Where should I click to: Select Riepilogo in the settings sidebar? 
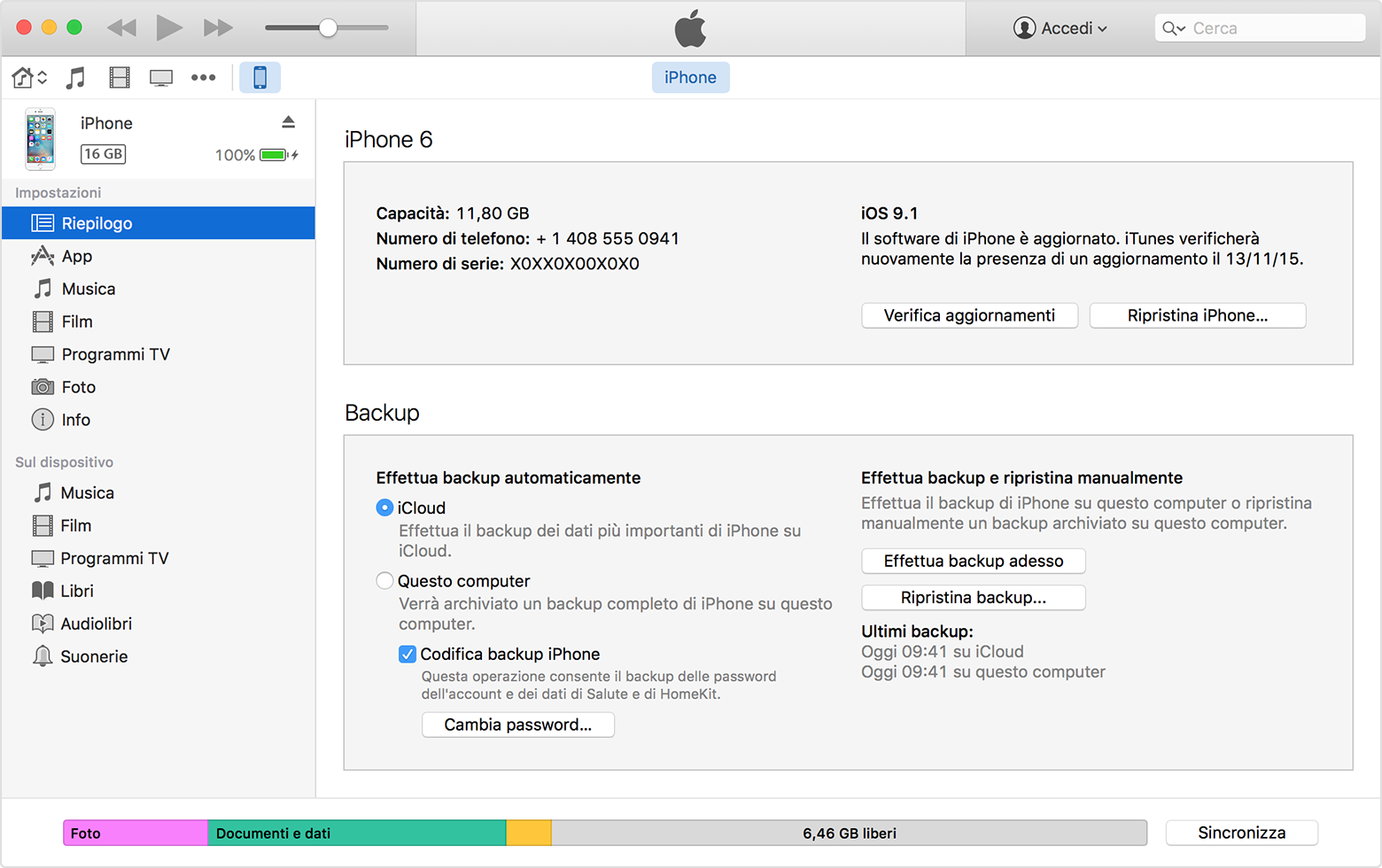pos(159,223)
